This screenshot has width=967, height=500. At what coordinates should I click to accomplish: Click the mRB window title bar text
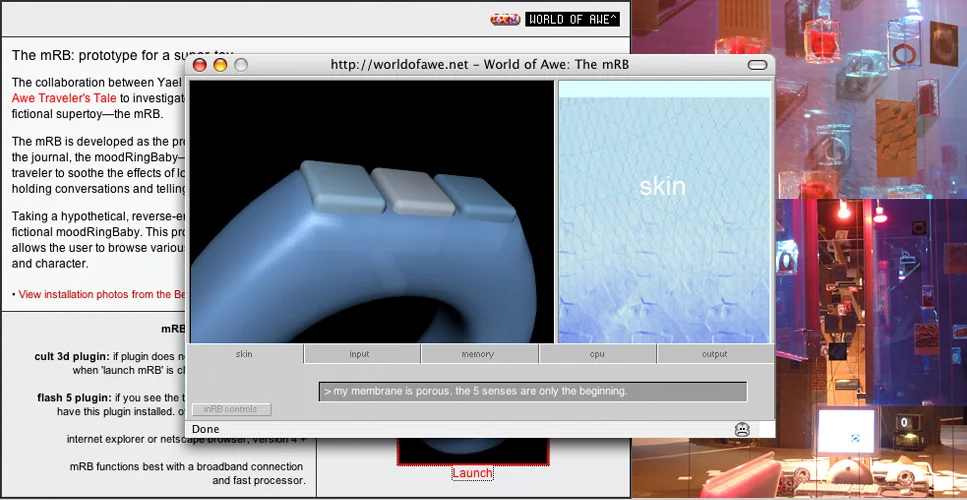coord(480,65)
